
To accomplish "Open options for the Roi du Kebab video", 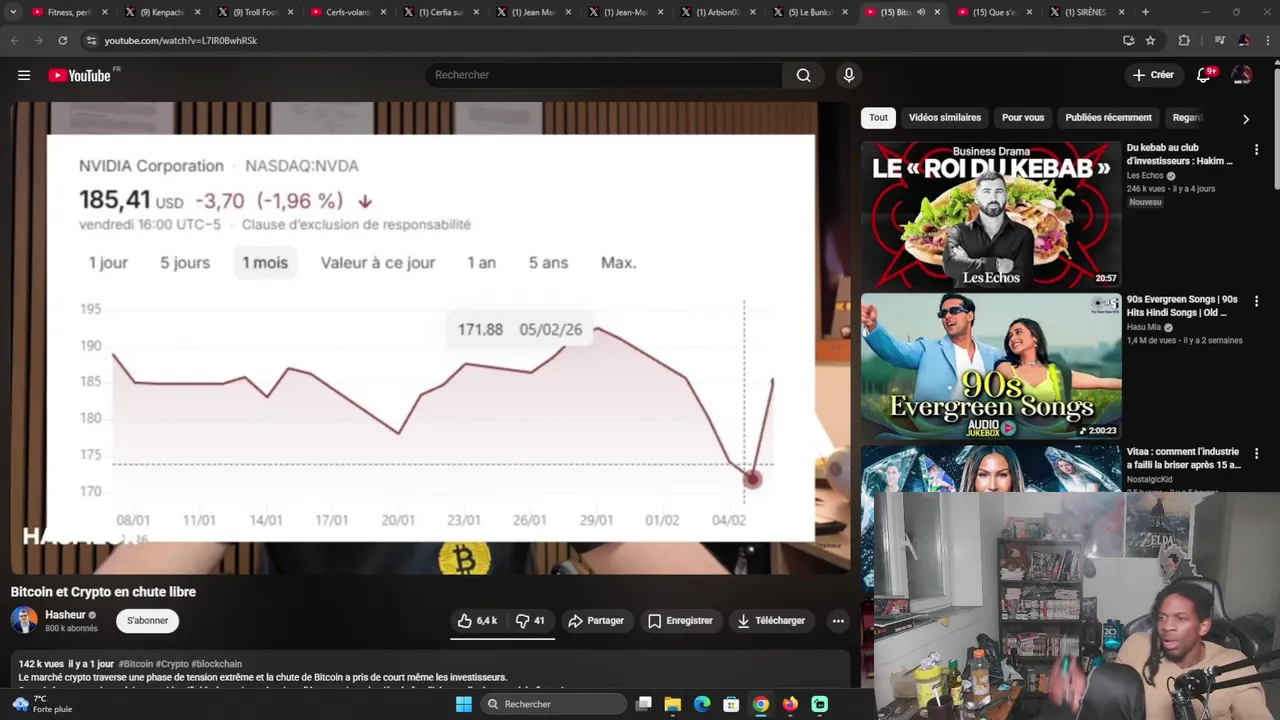I will point(1256,150).
